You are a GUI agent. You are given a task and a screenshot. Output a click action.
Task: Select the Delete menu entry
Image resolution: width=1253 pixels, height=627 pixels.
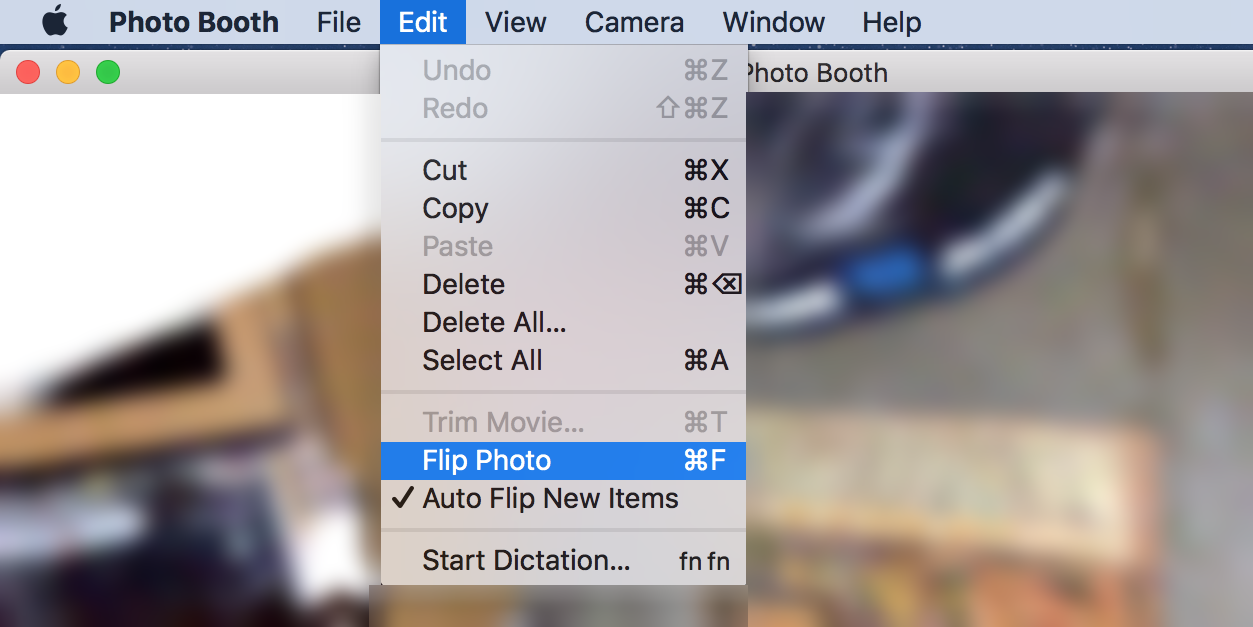(563, 284)
